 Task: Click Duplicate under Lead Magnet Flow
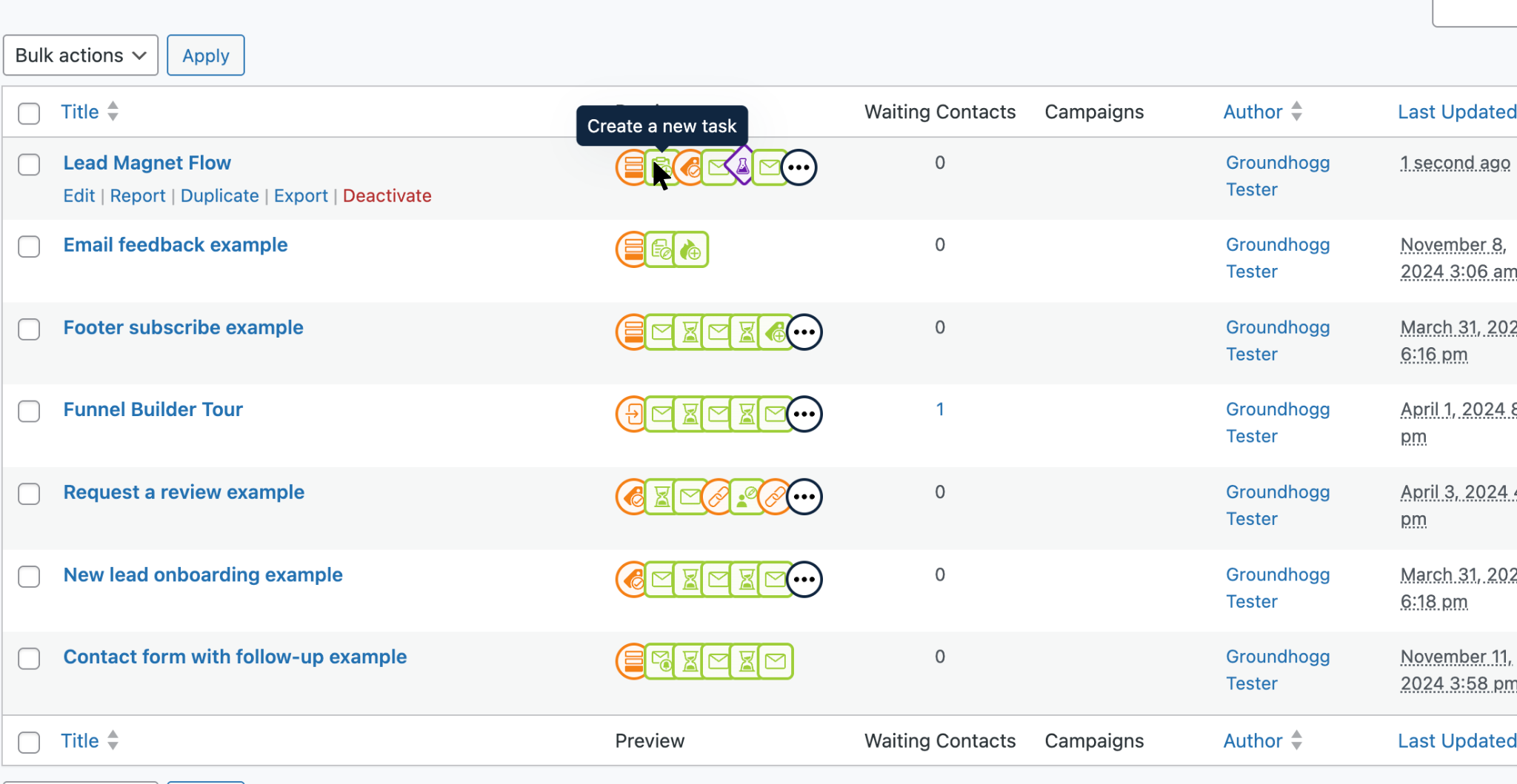click(220, 195)
